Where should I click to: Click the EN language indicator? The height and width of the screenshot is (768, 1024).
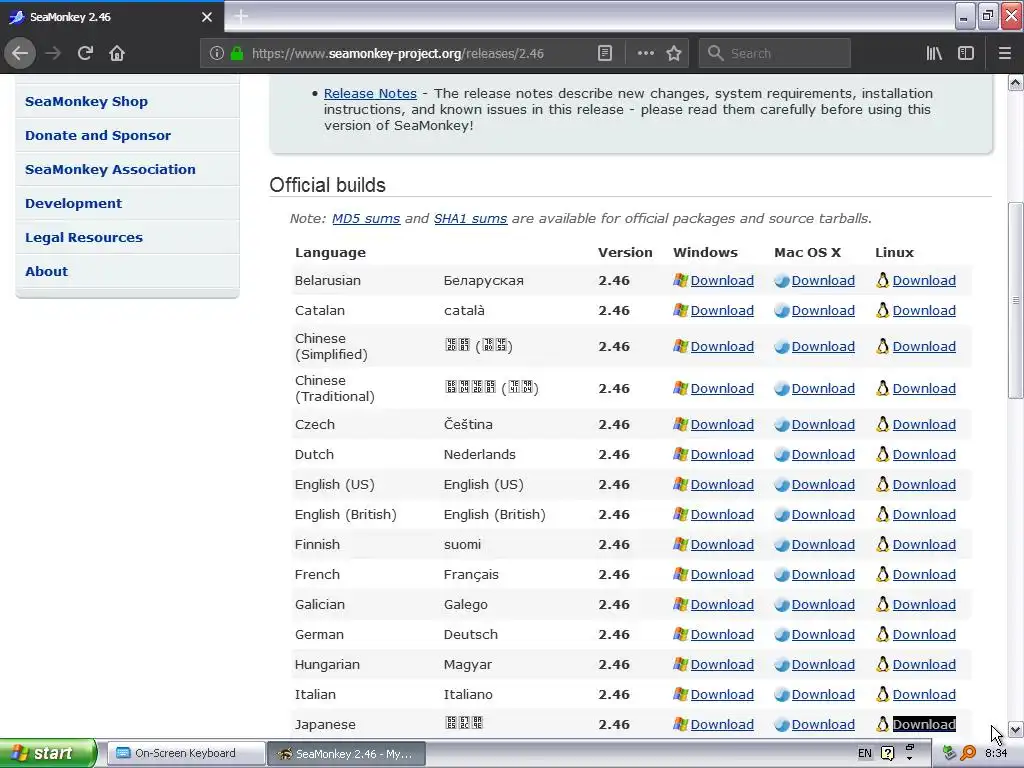(x=865, y=753)
